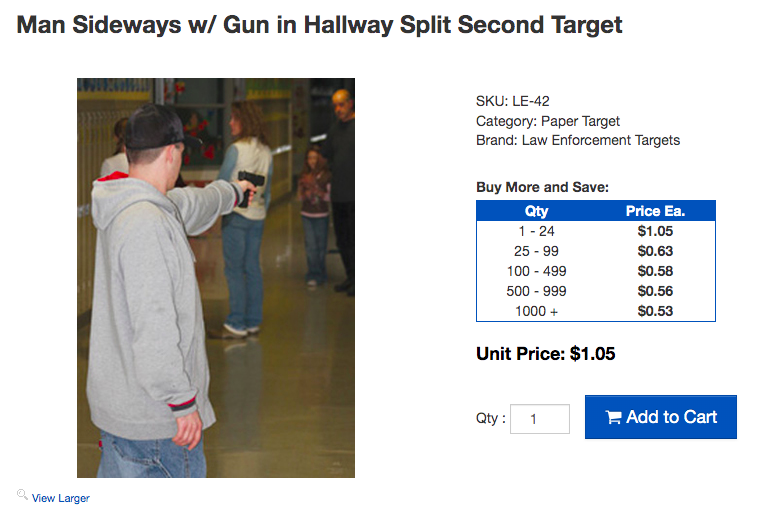The image size is (768, 525).
Task: Focus the Qty input field
Action: click(x=539, y=419)
